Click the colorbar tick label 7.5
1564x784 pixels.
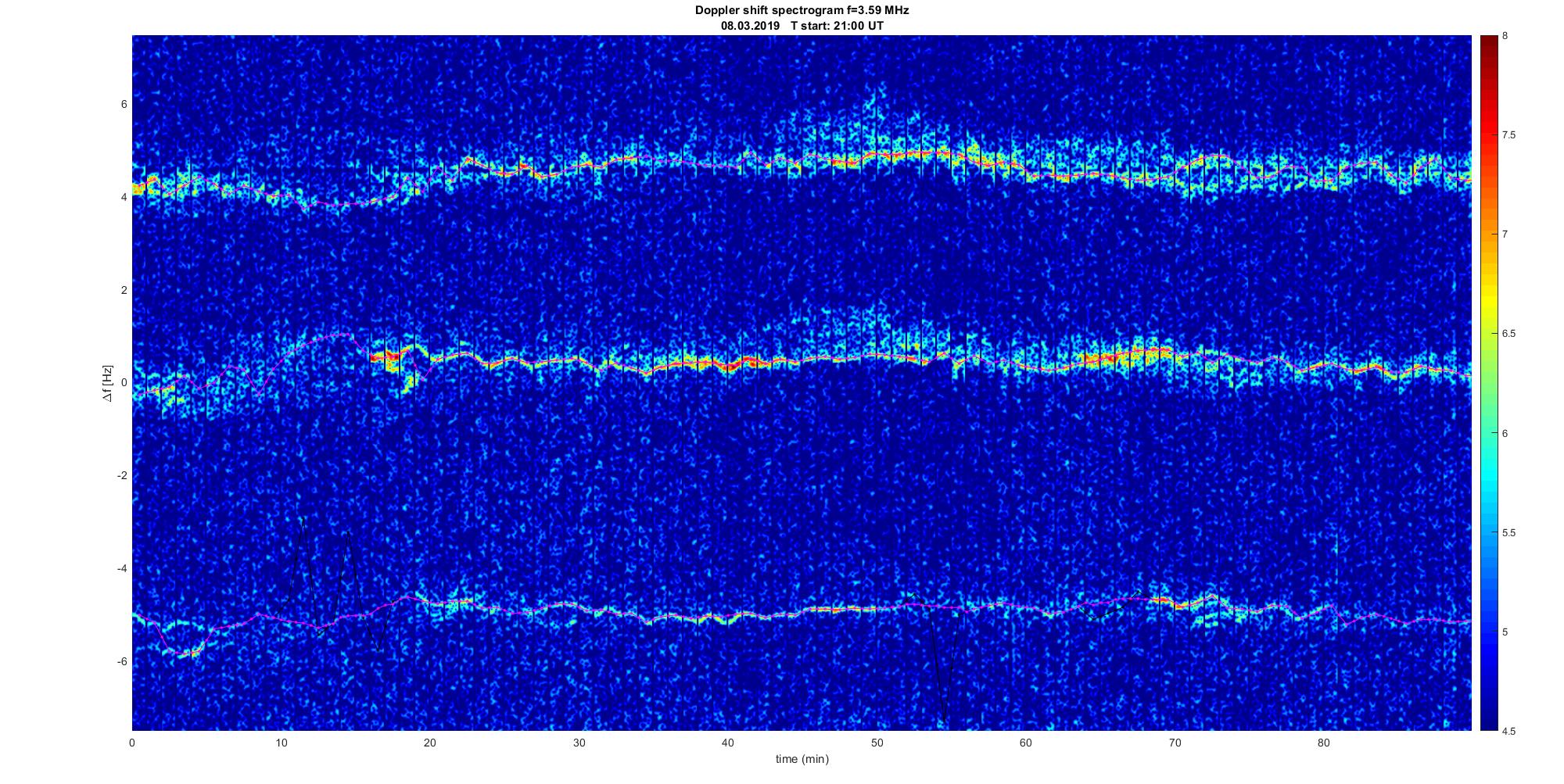(1508, 135)
